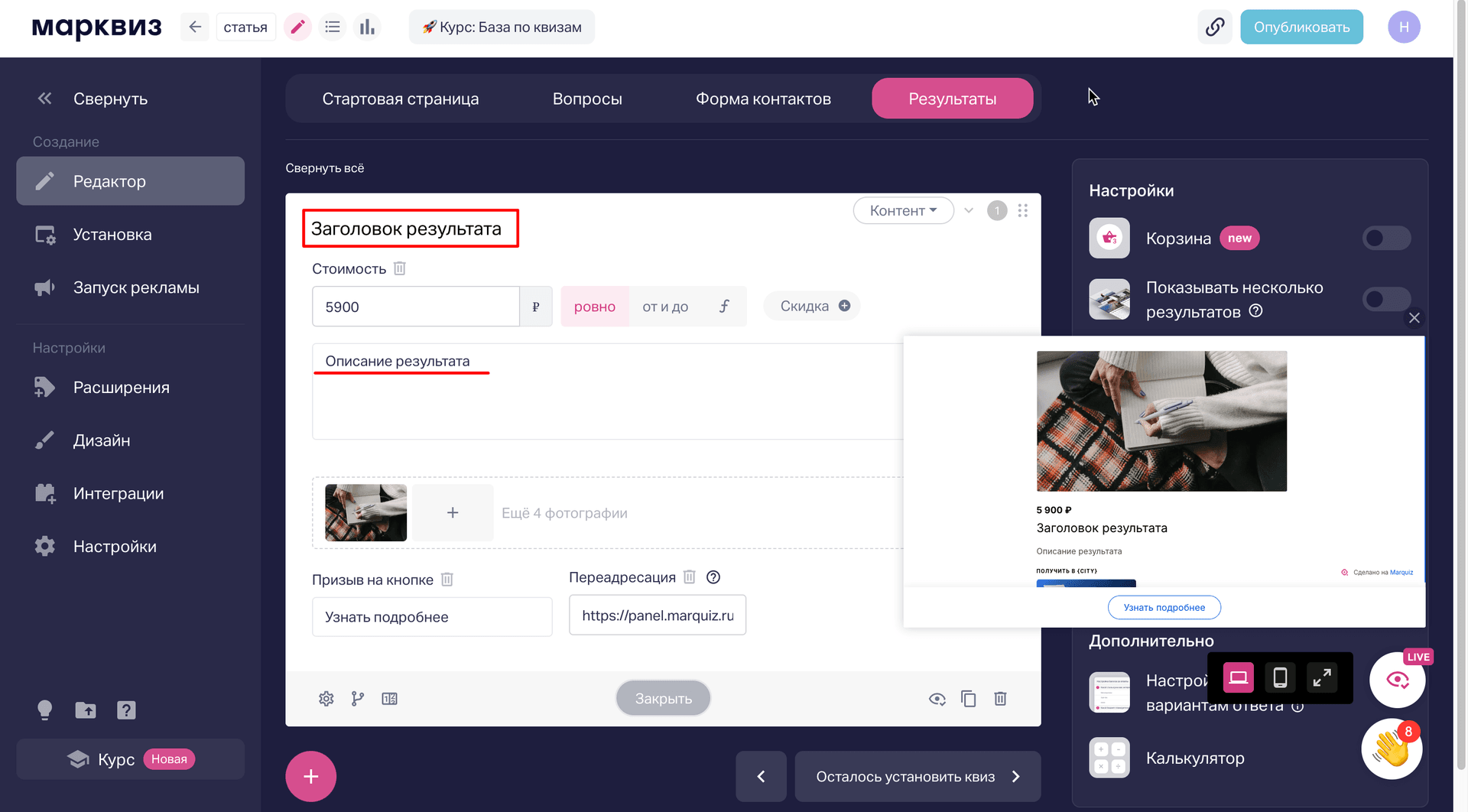Switch to Вопросы tab

[587, 99]
